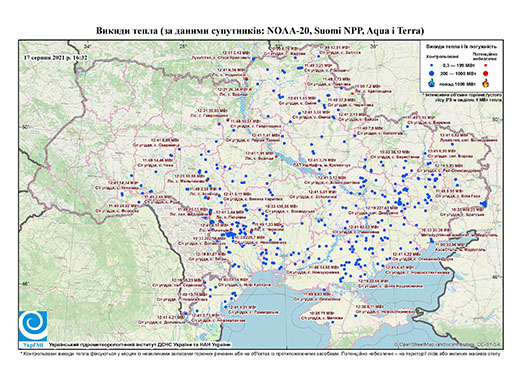Select the large blue circle legend symbol
This screenshot has height=368, width=520.
(432, 73)
